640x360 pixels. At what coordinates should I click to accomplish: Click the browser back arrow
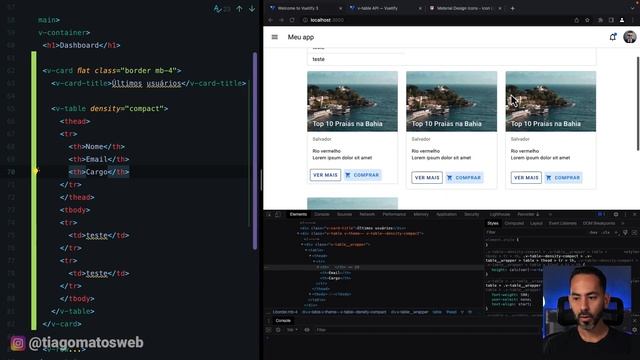(x=271, y=20)
